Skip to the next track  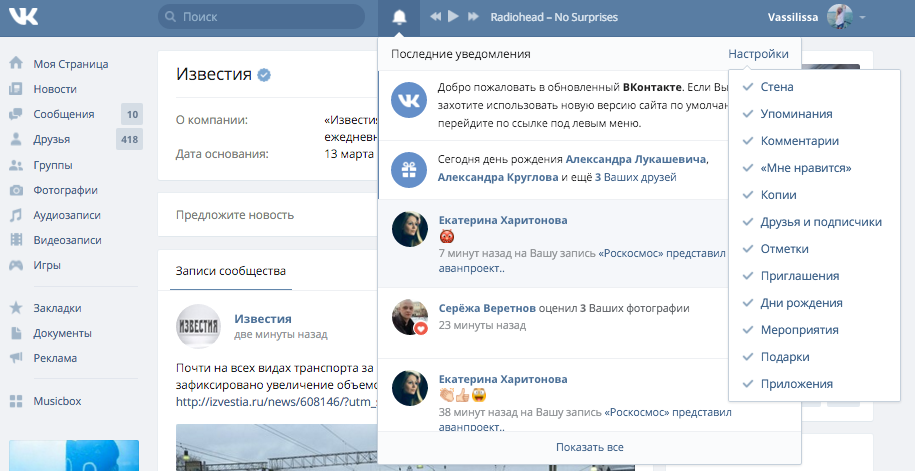pyautogui.click(x=472, y=17)
